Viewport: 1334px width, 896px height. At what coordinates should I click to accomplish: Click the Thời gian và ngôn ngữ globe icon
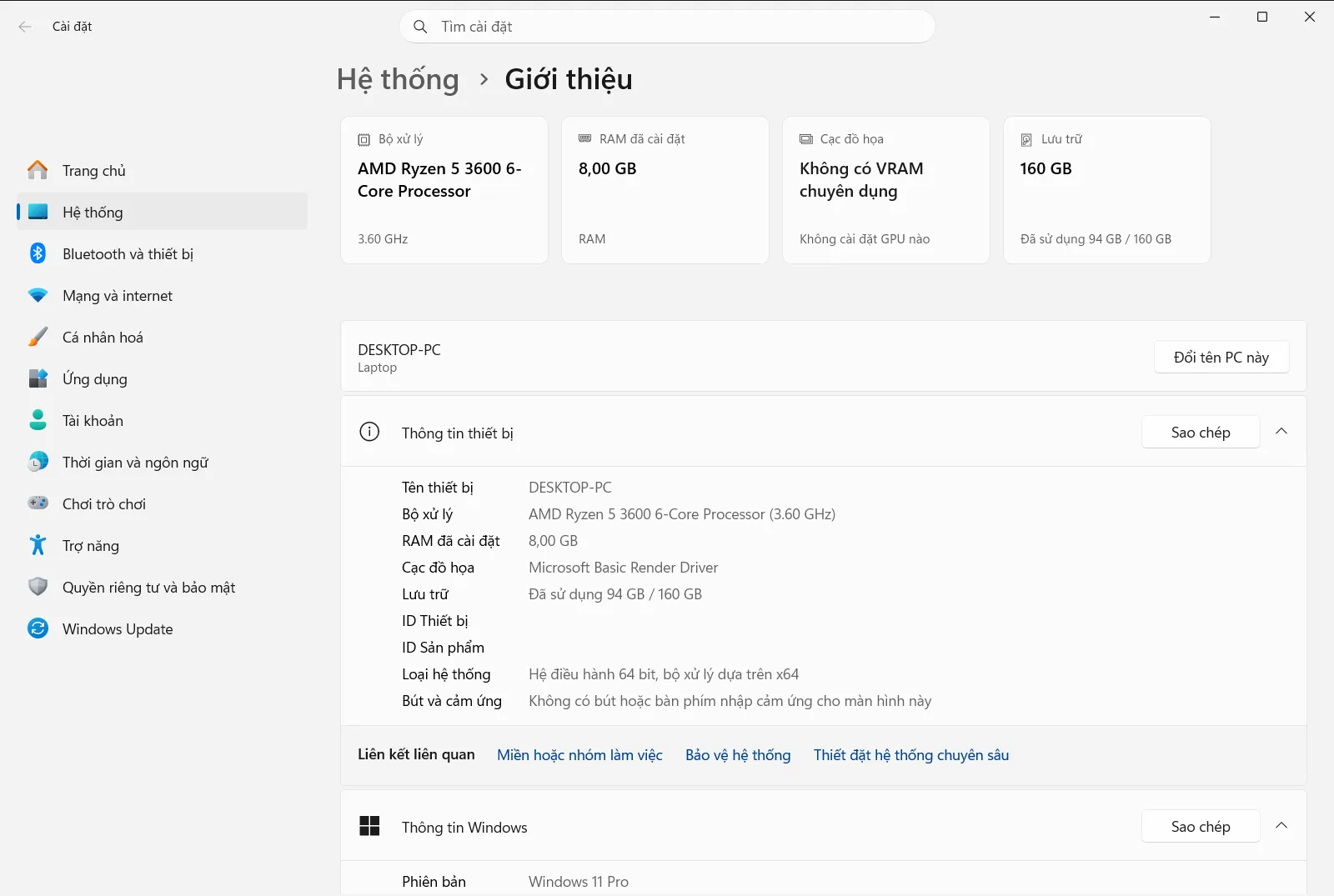[x=38, y=462]
